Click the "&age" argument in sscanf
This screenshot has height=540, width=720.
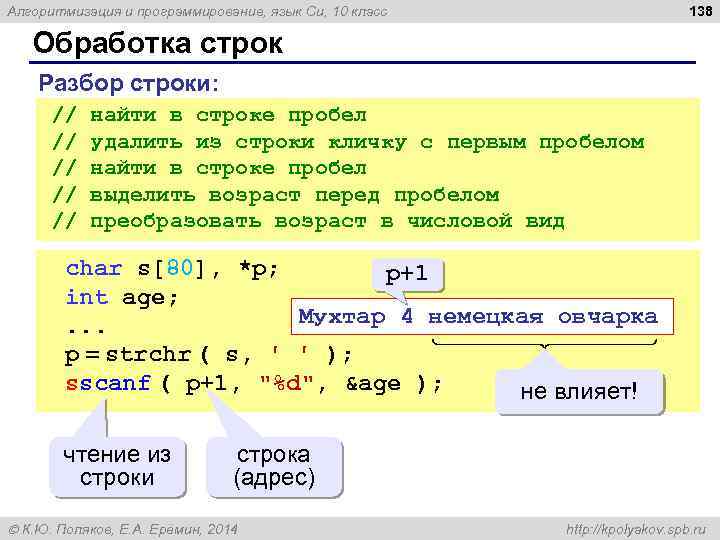click(373, 384)
